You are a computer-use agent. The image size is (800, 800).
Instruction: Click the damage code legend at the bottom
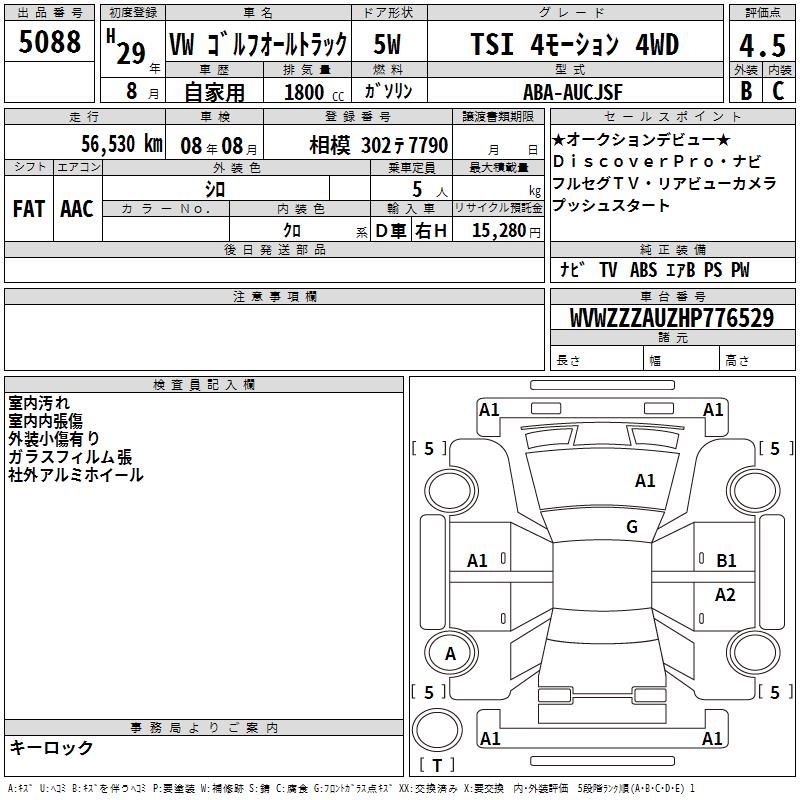351,789
